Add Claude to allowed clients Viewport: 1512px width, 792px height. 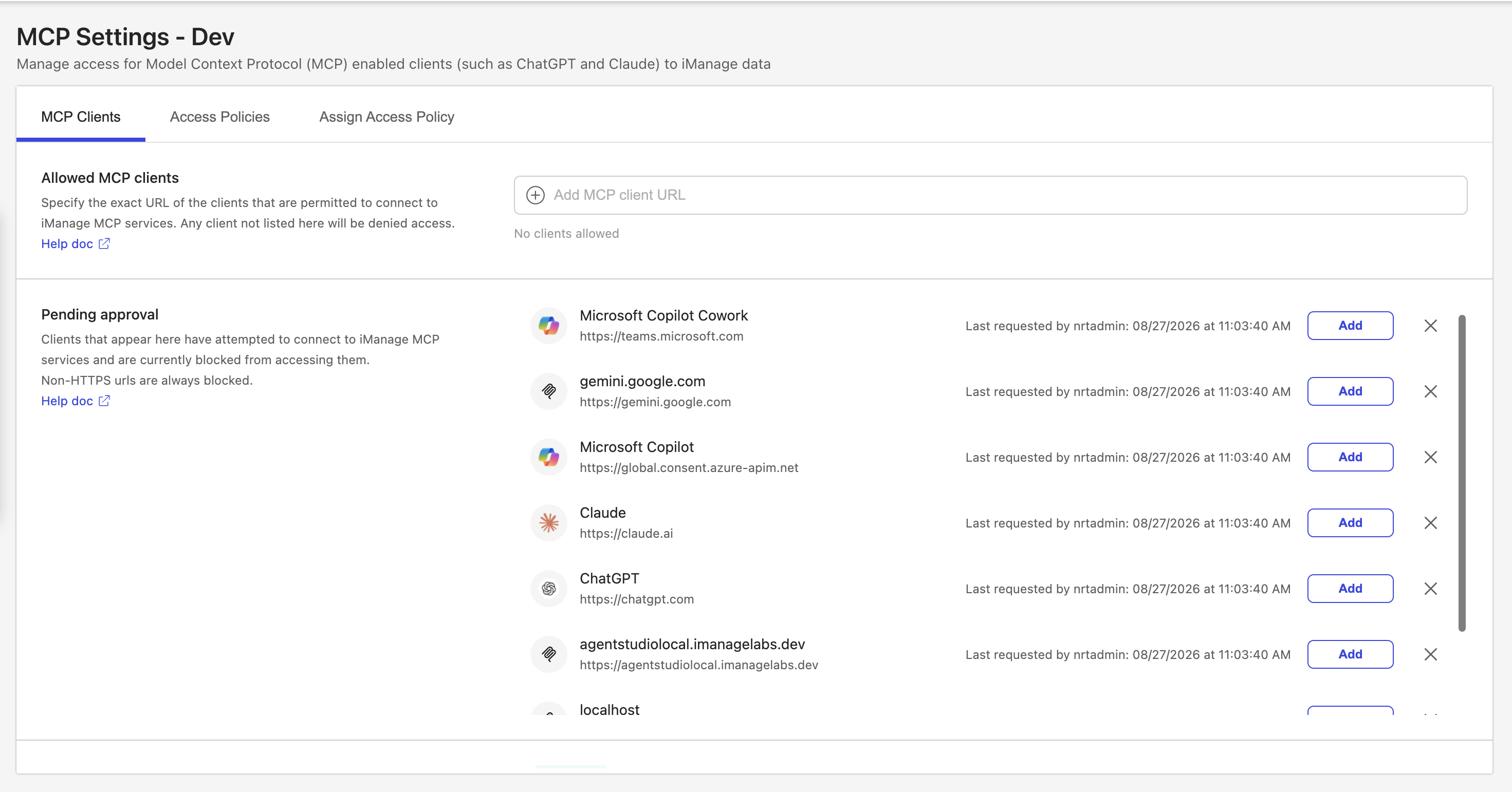1350,523
